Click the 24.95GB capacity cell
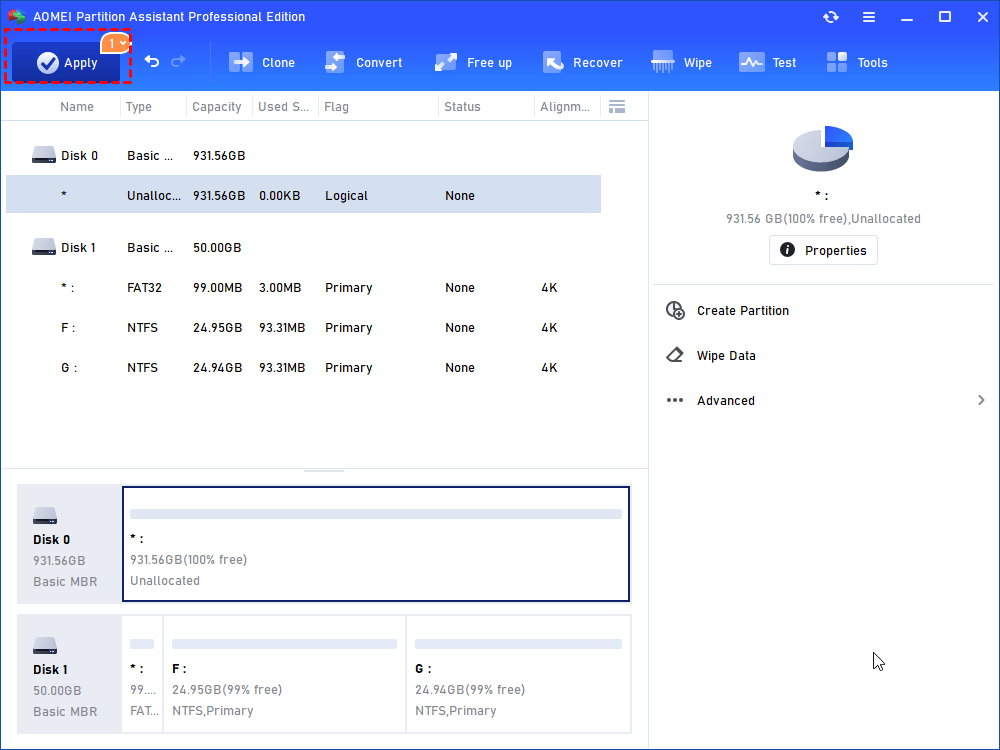Screen dimensions: 1000x750 [217, 328]
